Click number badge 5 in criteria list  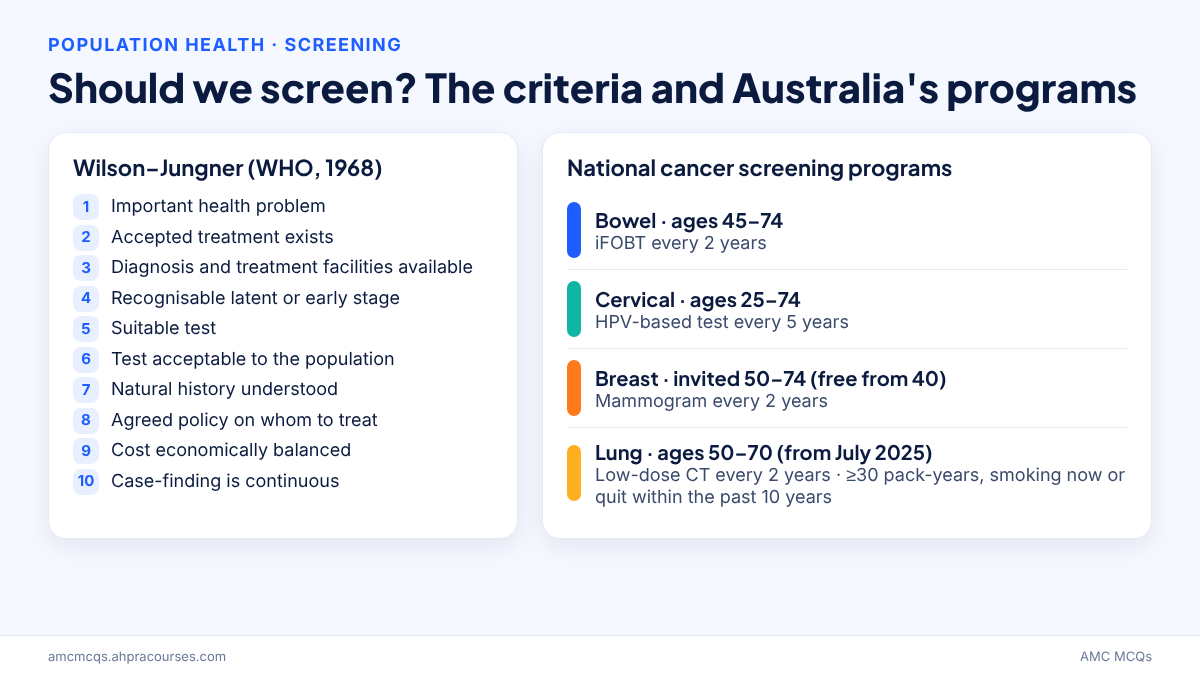86,329
